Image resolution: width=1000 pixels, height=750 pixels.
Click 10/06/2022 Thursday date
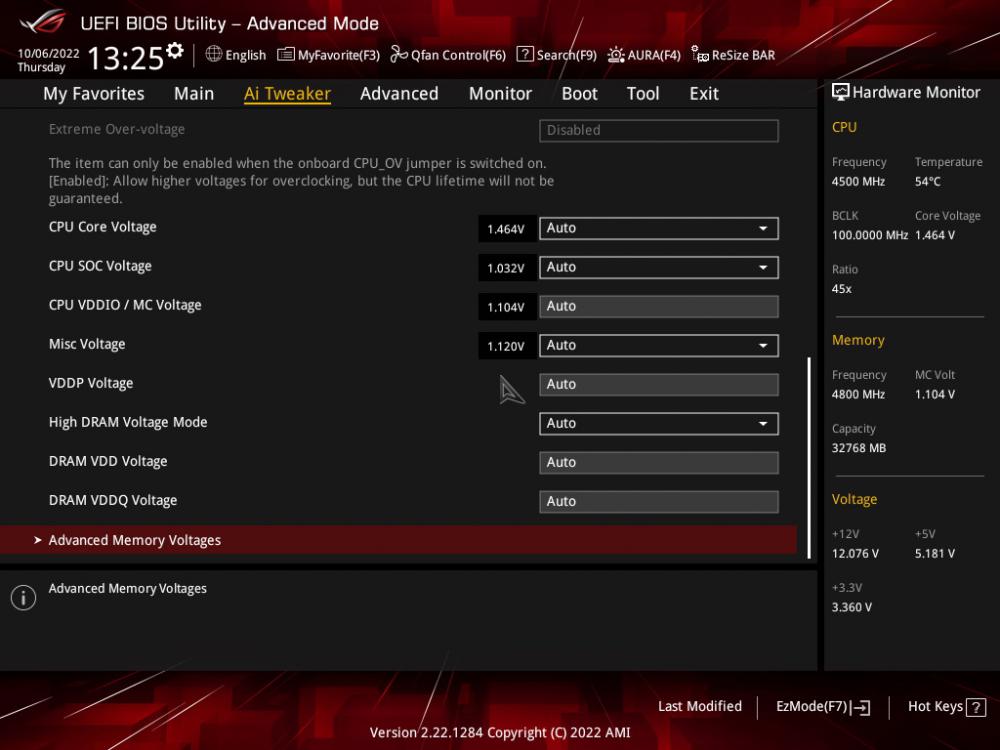[x=48, y=60]
